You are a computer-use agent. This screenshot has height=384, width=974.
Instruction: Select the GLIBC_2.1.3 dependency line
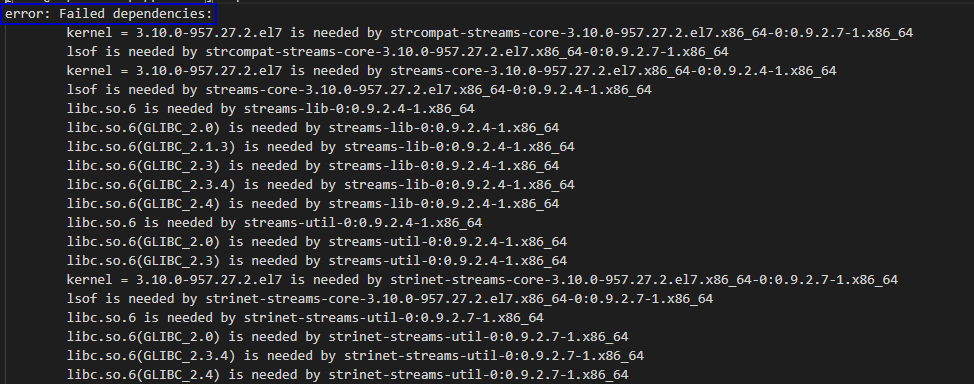[321, 147]
